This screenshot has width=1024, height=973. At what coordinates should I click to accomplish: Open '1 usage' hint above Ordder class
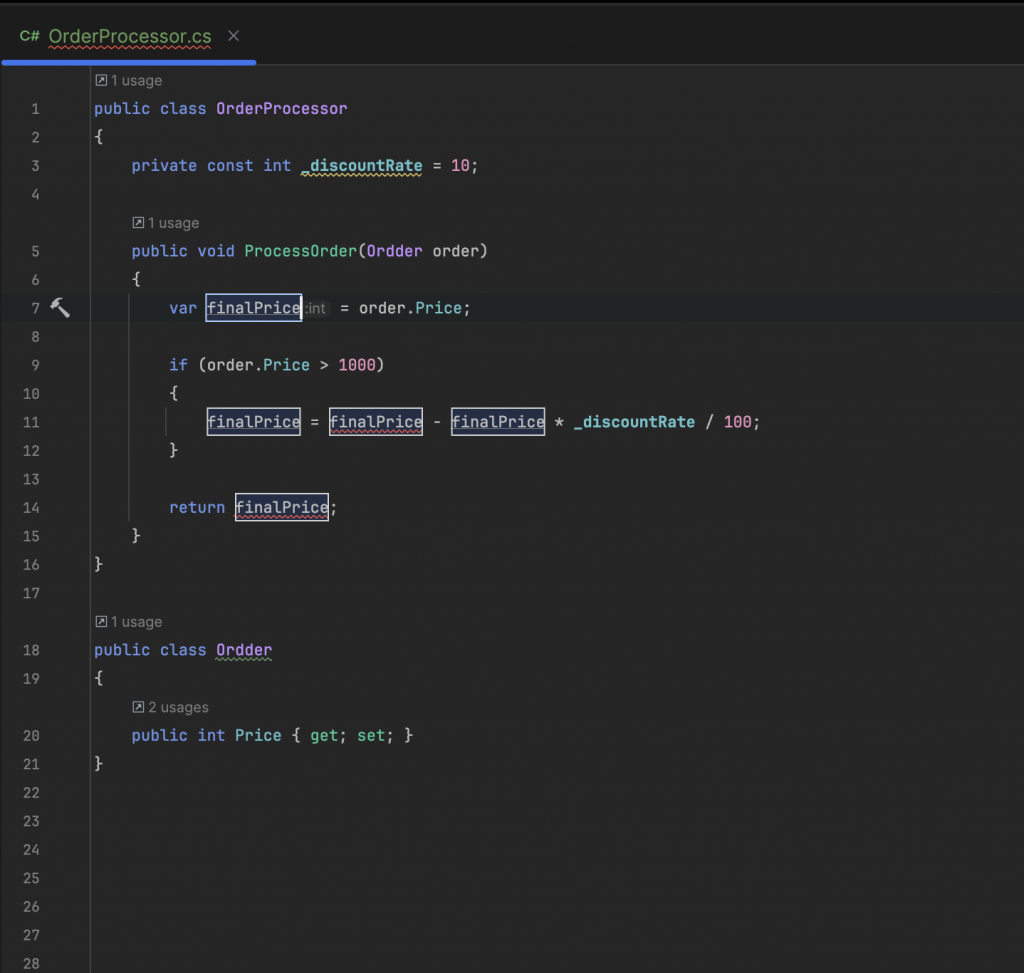click(129, 622)
